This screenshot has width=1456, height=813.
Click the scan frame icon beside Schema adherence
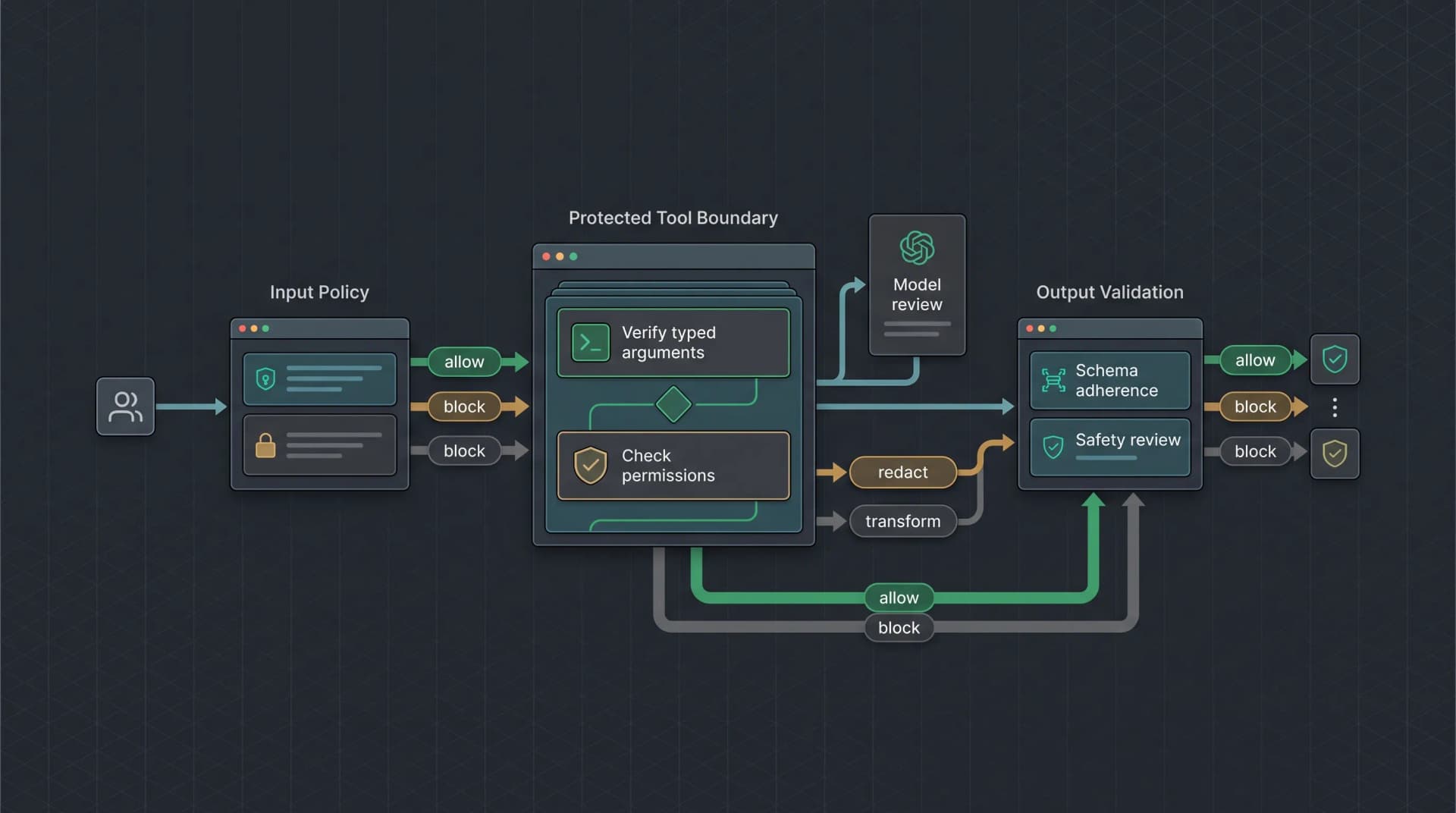click(1053, 380)
